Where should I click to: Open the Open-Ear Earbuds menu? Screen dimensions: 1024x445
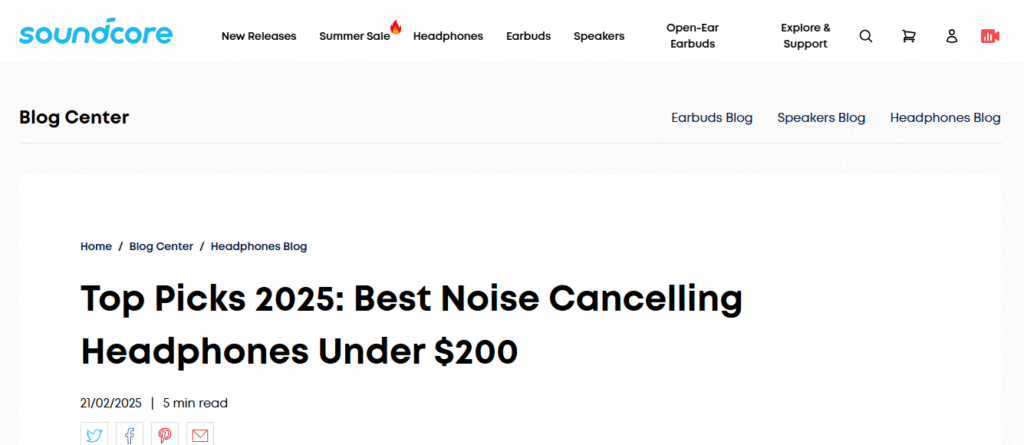(x=691, y=36)
